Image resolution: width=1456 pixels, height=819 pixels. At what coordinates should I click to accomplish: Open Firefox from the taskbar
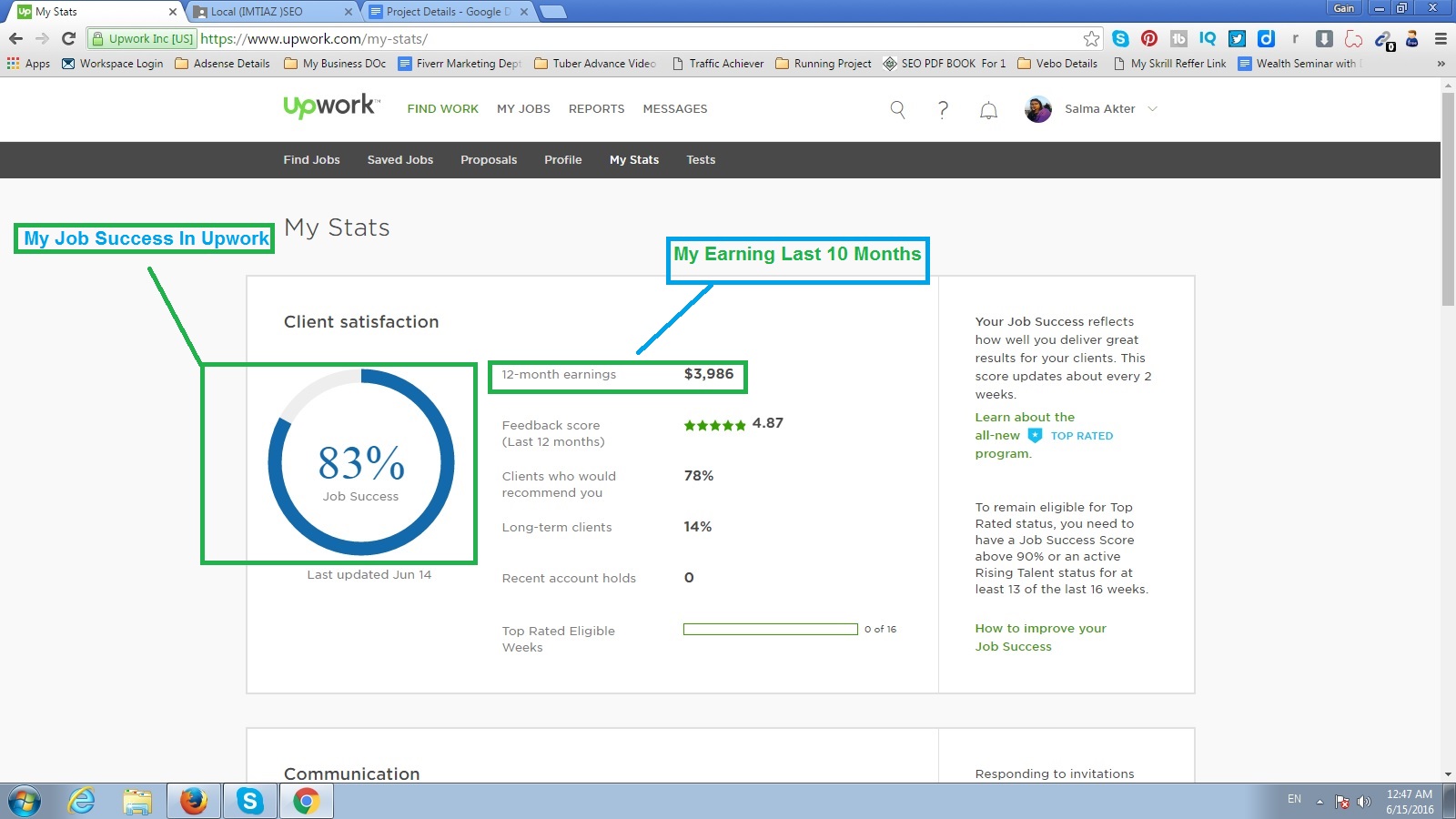193,801
